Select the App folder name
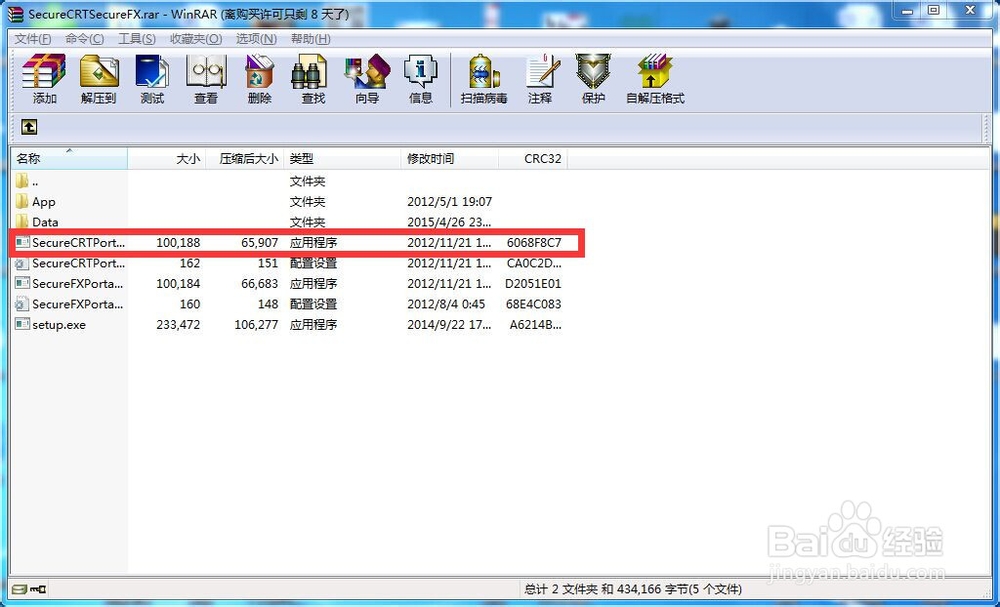Viewport: 1000px width, 607px height. (44, 202)
